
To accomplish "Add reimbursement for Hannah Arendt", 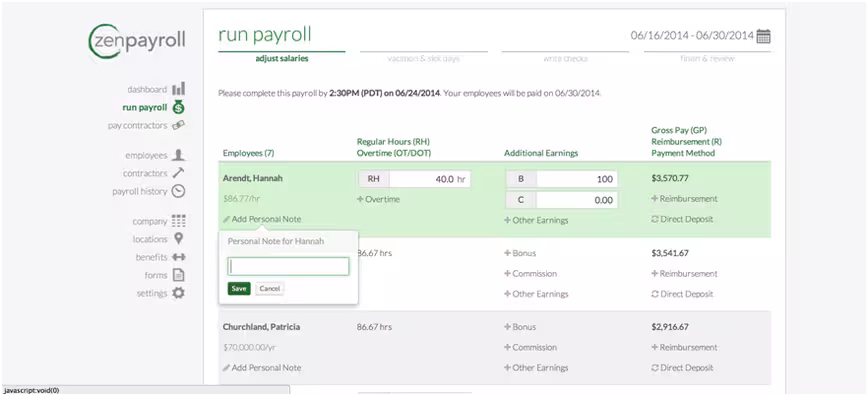I will [684, 198].
